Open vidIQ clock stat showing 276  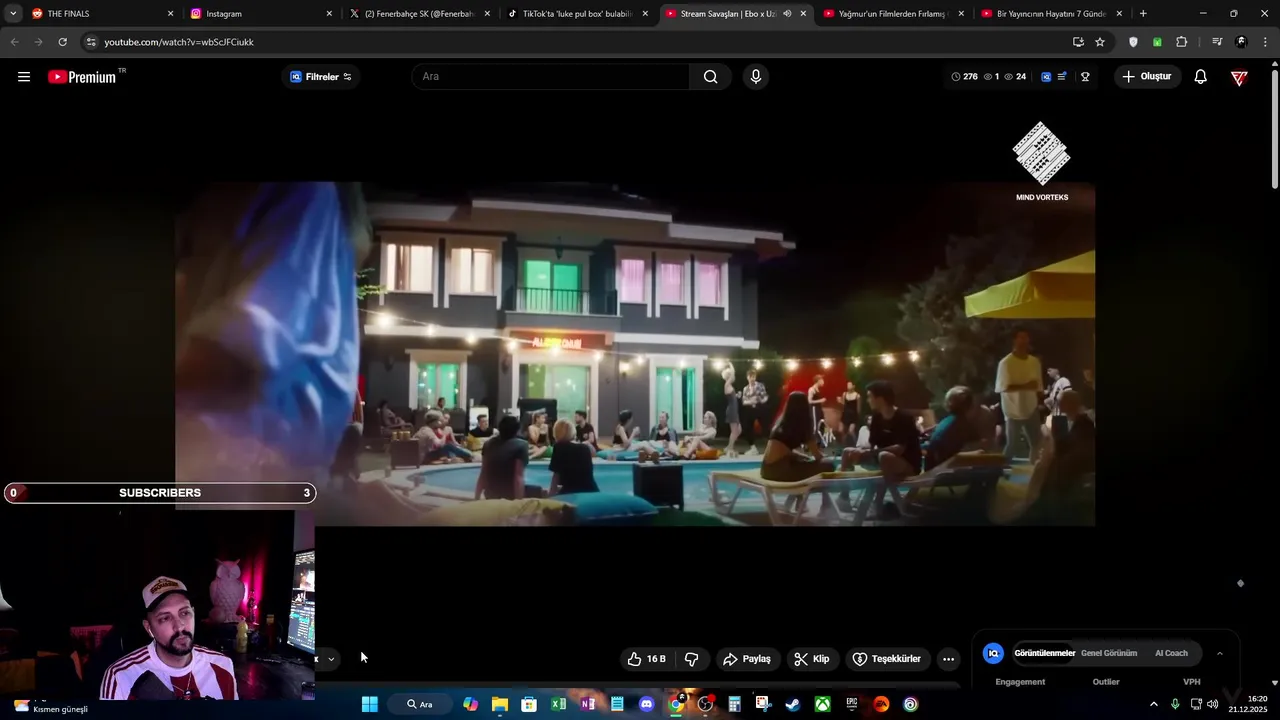point(964,77)
